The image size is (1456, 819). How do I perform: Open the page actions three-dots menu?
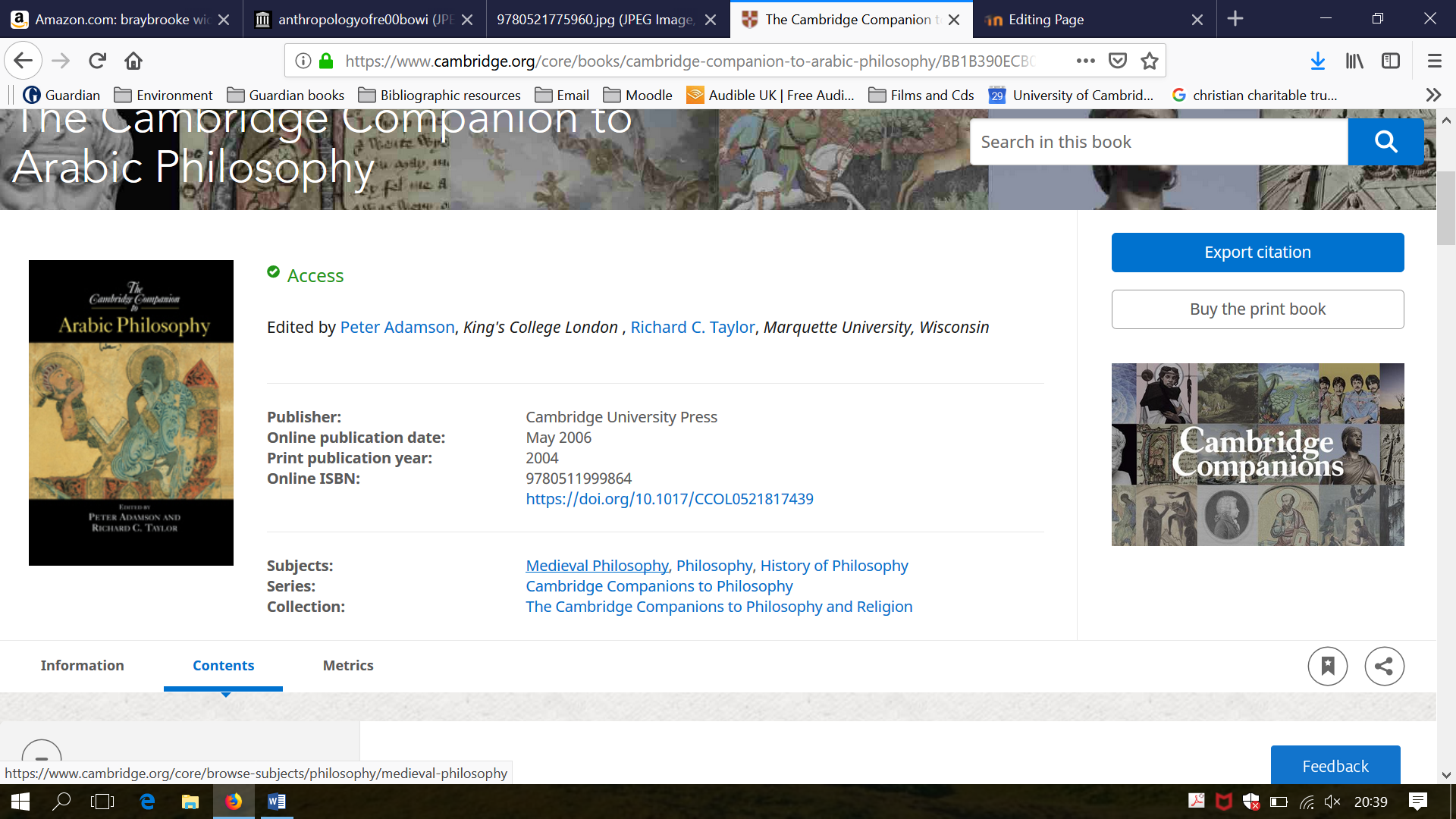(x=1085, y=61)
